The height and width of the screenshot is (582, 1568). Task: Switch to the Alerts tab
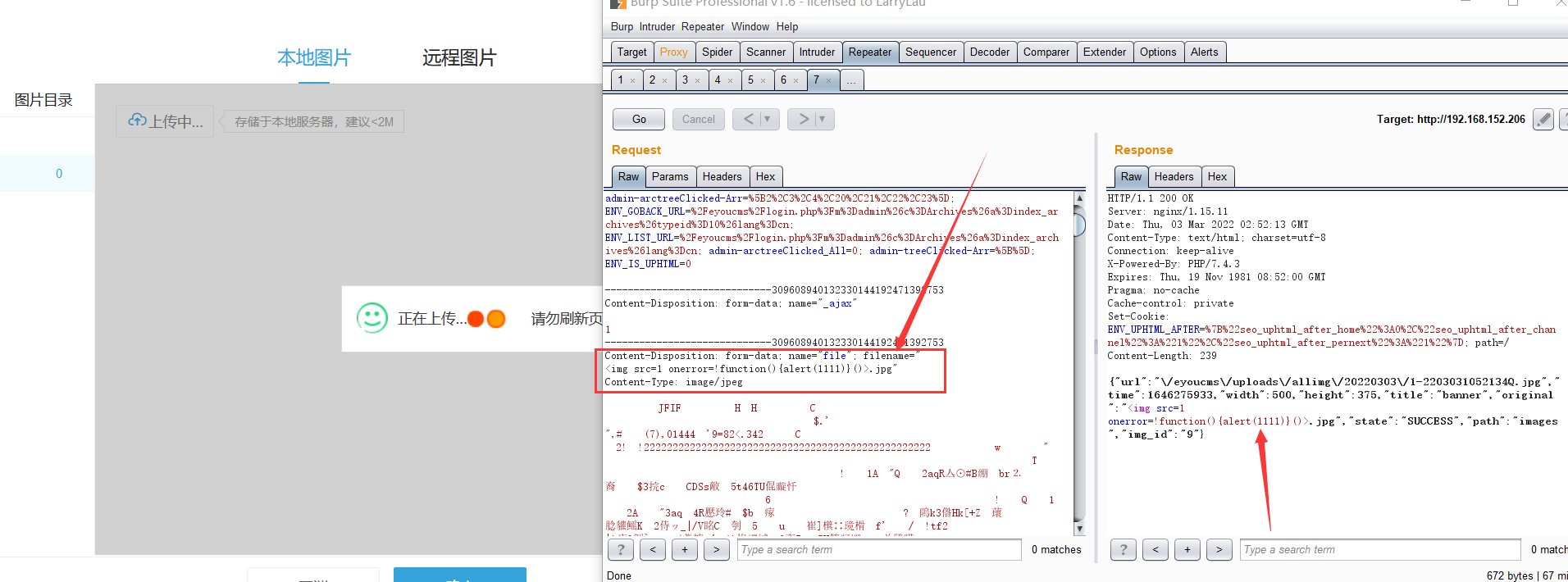point(1204,52)
